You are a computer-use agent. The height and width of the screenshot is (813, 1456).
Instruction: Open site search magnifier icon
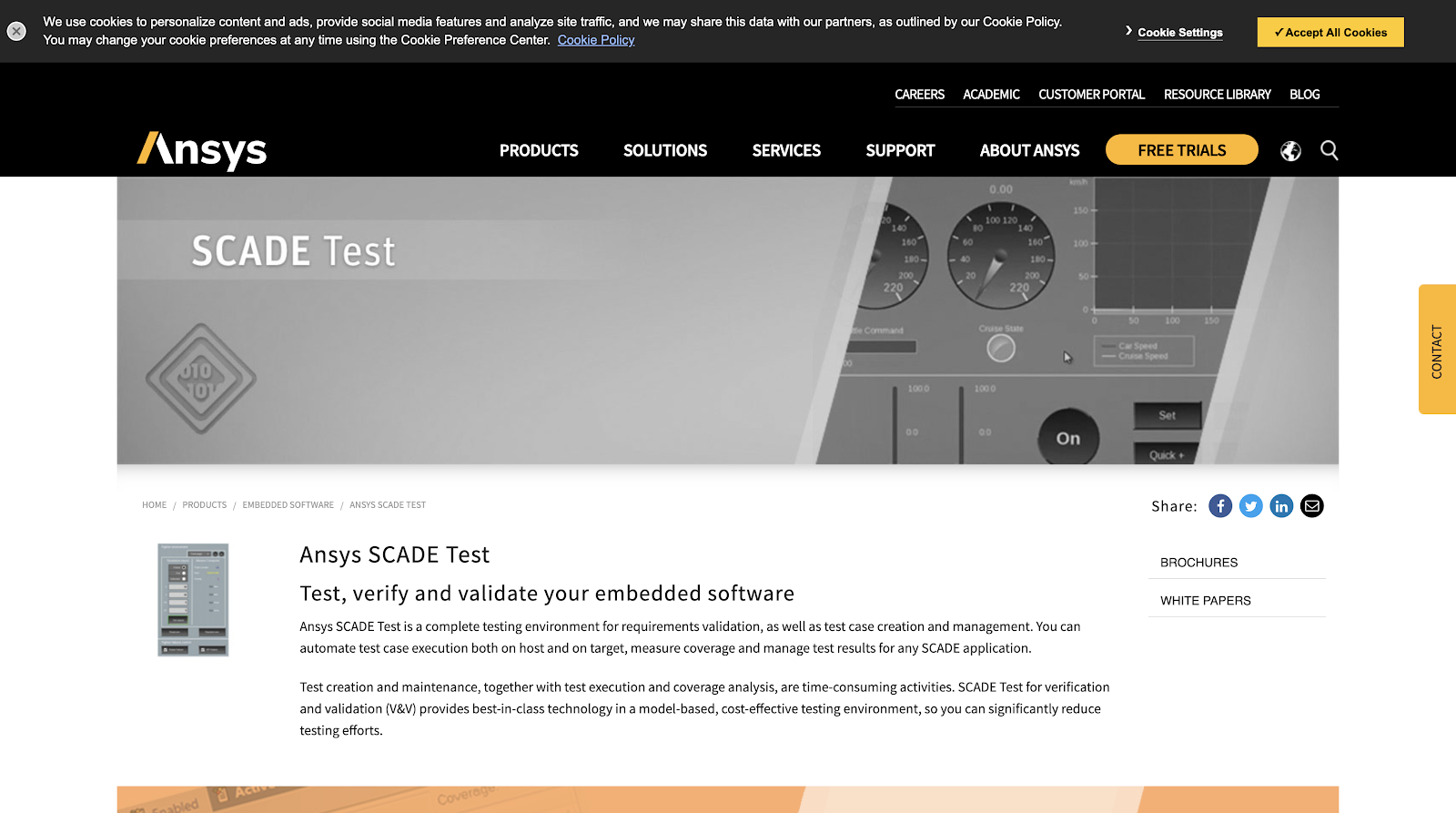pyautogui.click(x=1330, y=150)
